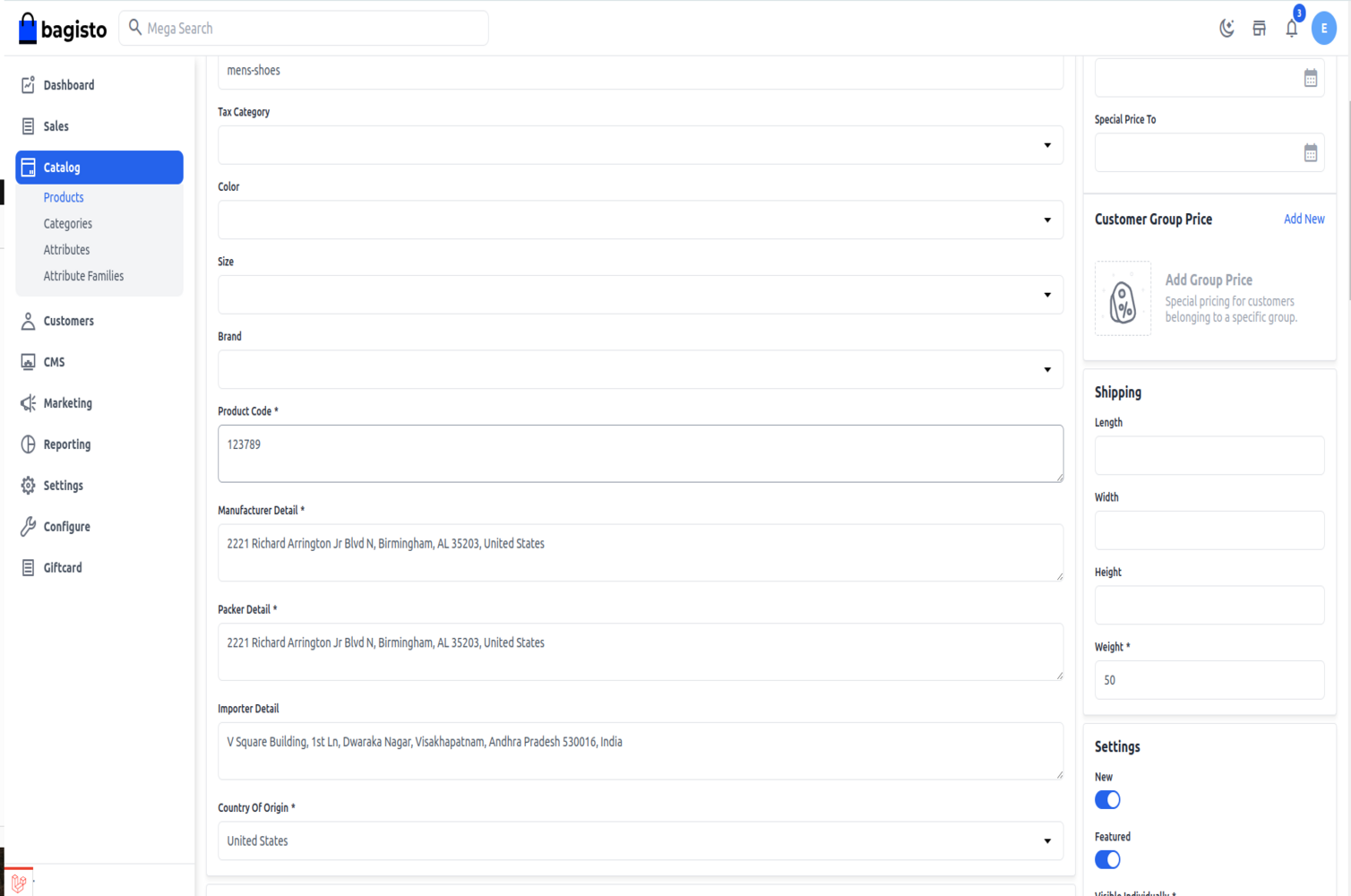
Task: Click the Weight input field
Action: point(1209,680)
